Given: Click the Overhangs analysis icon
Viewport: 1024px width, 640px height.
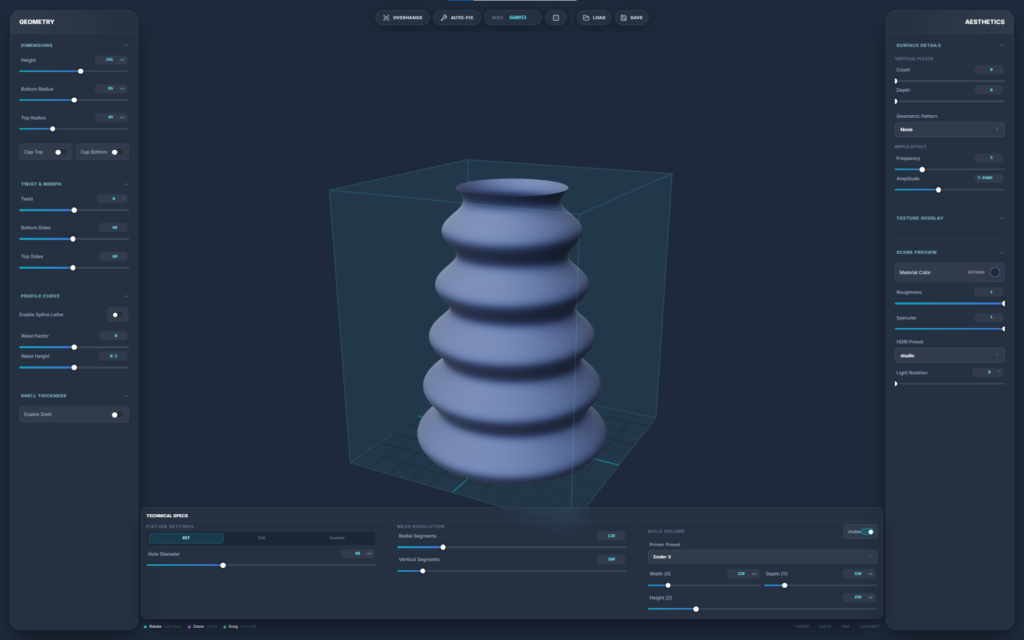Looking at the screenshot, I should click(x=386, y=18).
